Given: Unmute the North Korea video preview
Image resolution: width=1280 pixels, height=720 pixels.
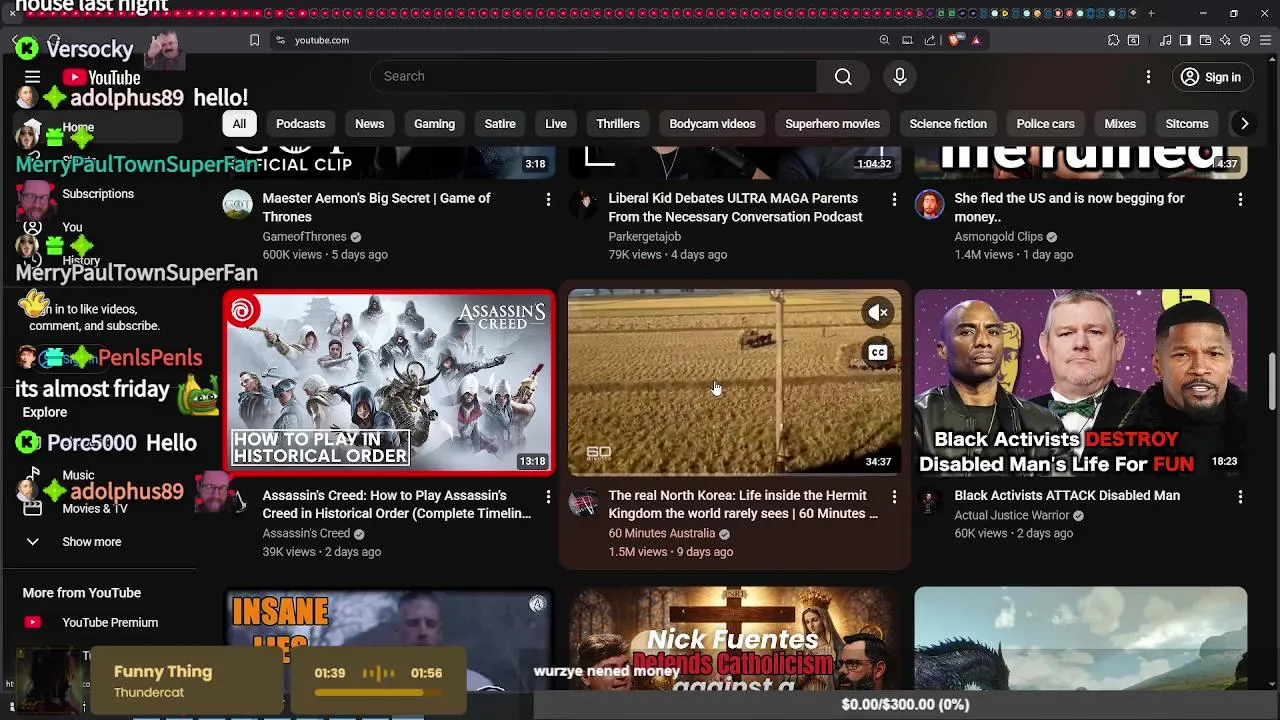Looking at the screenshot, I should 878,313.
